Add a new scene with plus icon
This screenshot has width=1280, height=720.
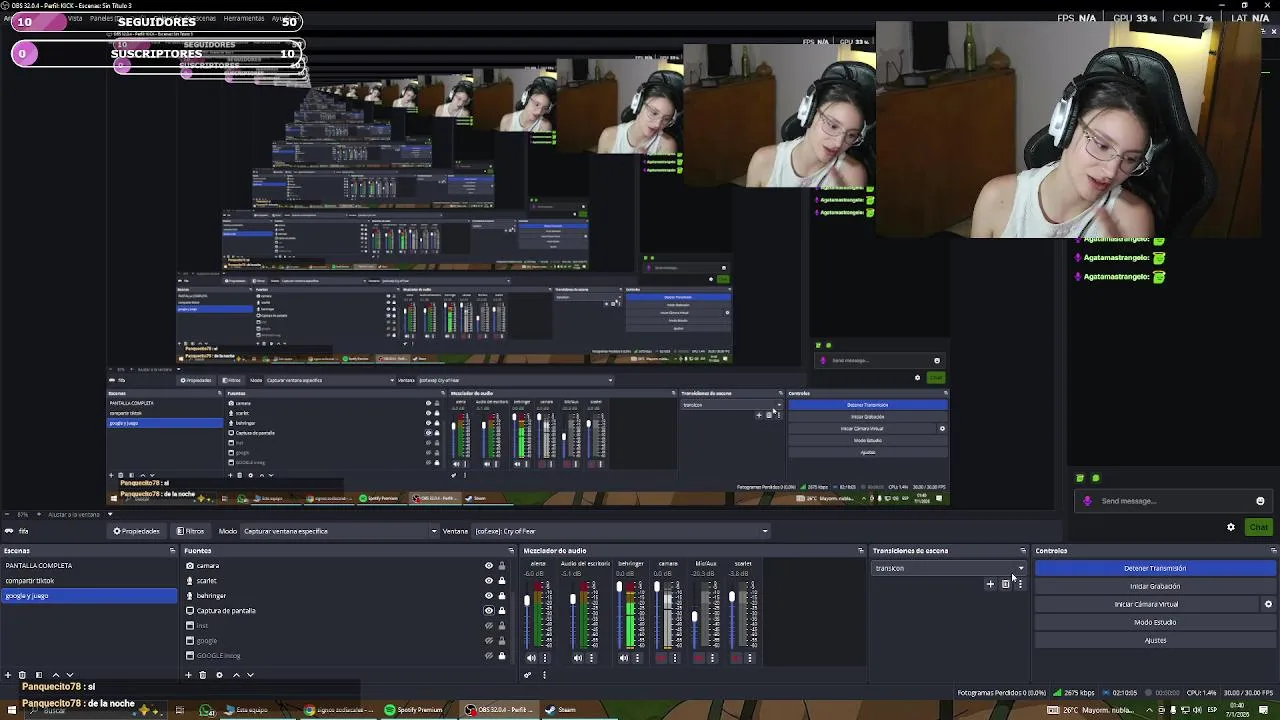(8, 675)
